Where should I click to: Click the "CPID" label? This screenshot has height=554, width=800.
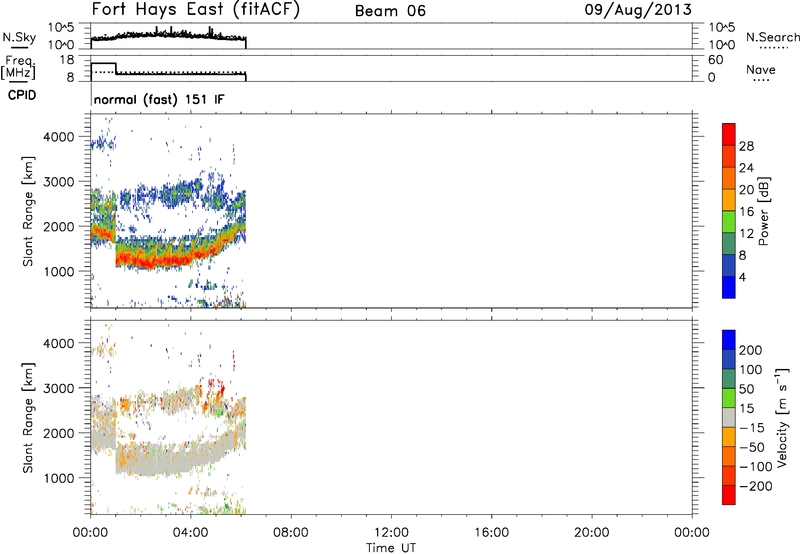pyautogui.click(x=22, y=95)
